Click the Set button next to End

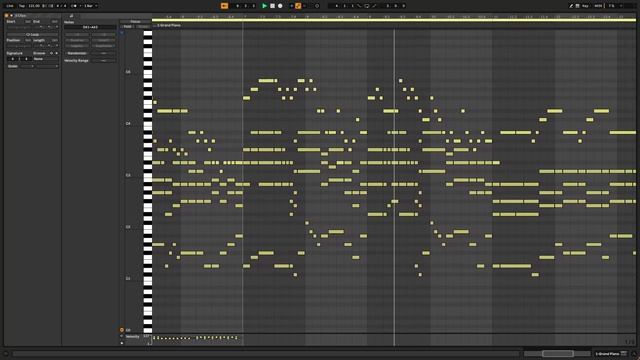point(54,22)
